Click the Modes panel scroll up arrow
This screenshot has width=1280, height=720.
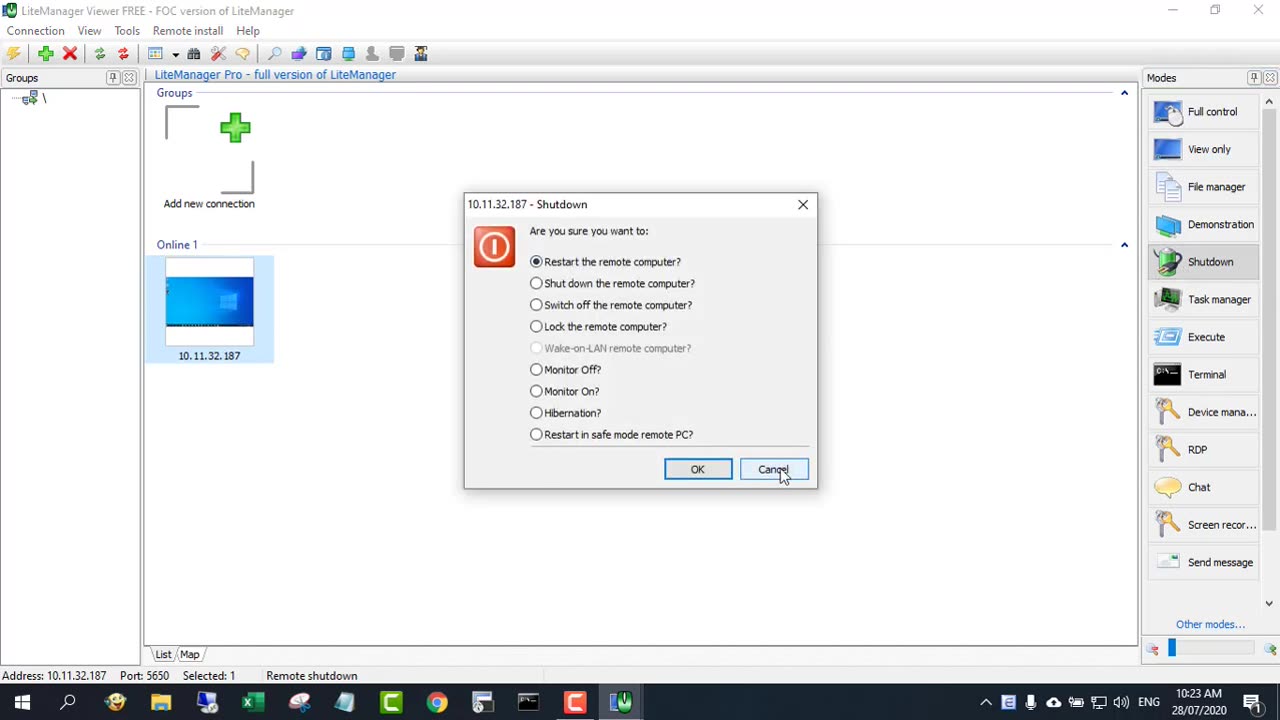coord(1270,102)
